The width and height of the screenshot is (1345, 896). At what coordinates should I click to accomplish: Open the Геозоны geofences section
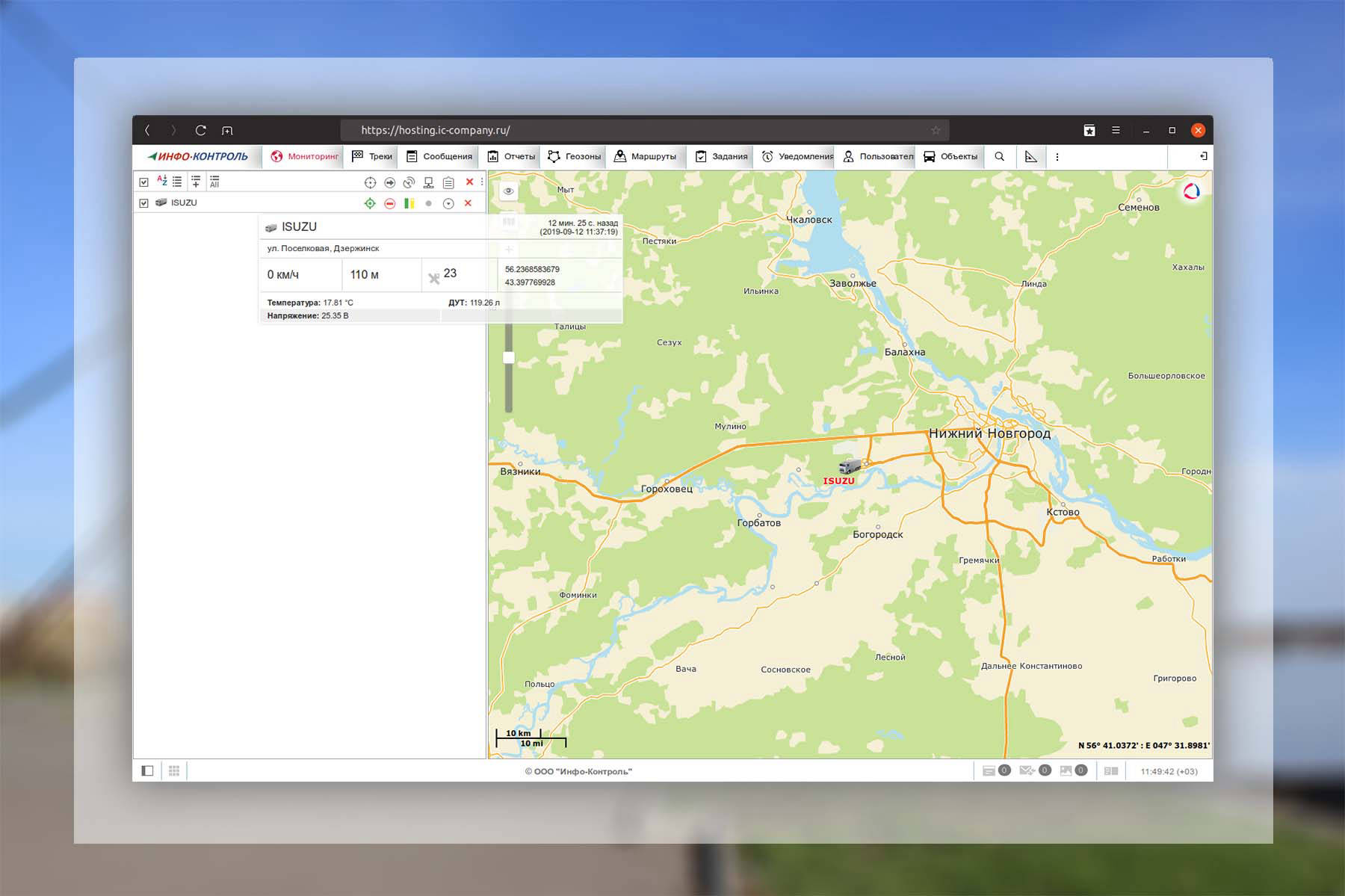(574, 156)
